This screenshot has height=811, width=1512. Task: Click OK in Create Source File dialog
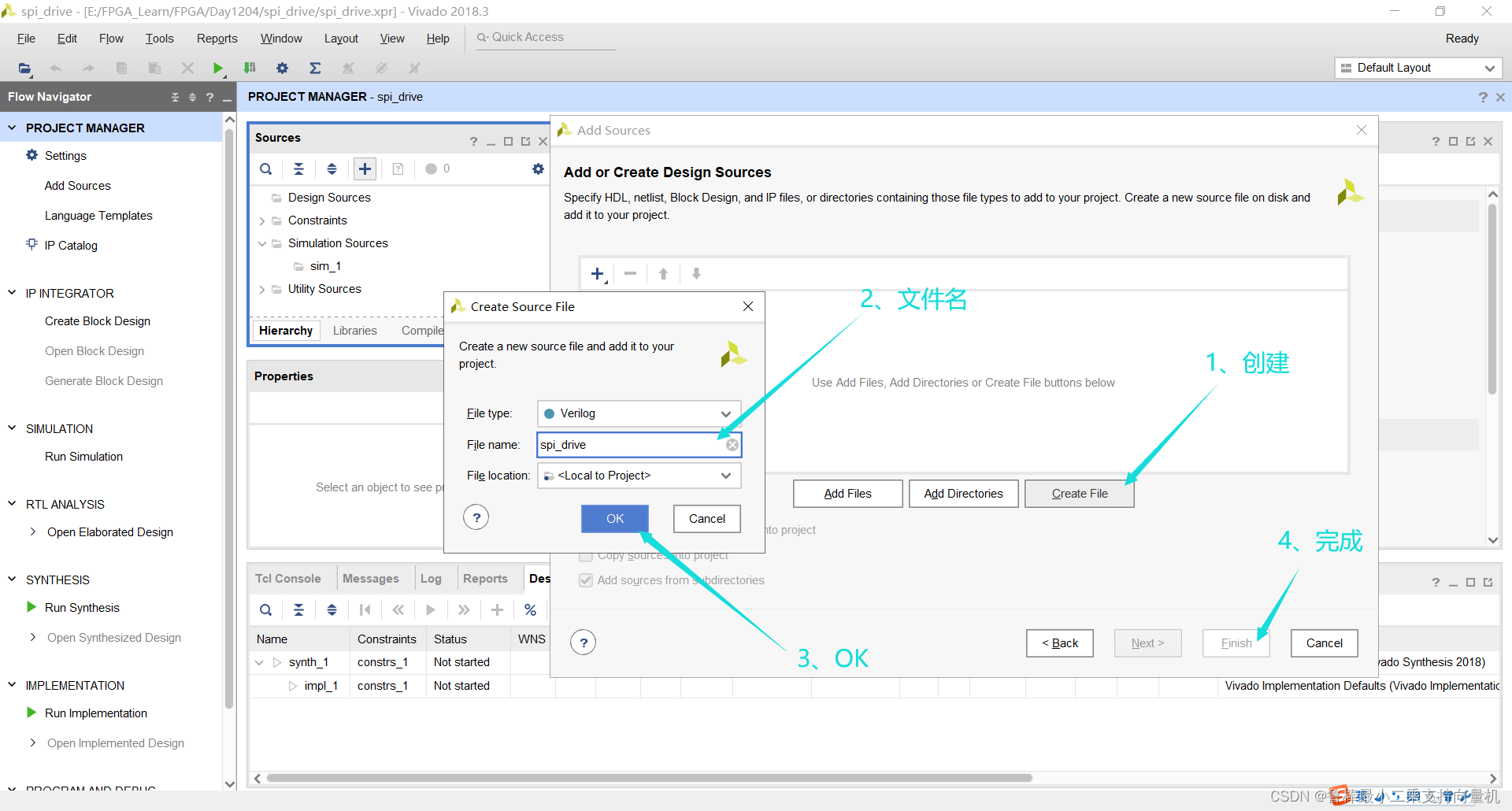[x=615, y=518]
